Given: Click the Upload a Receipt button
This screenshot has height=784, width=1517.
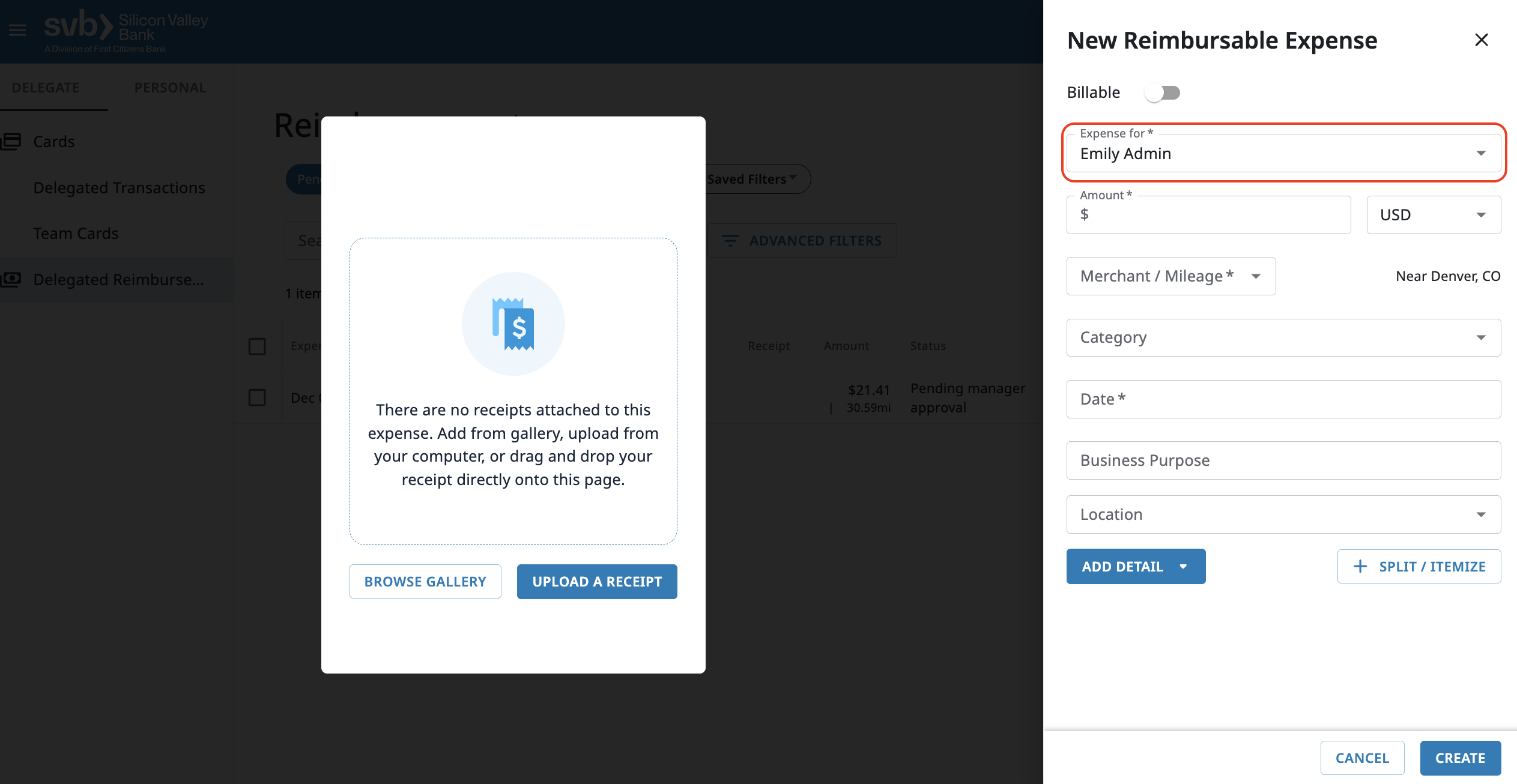Looking at the screenshot, I should [596, 581].
